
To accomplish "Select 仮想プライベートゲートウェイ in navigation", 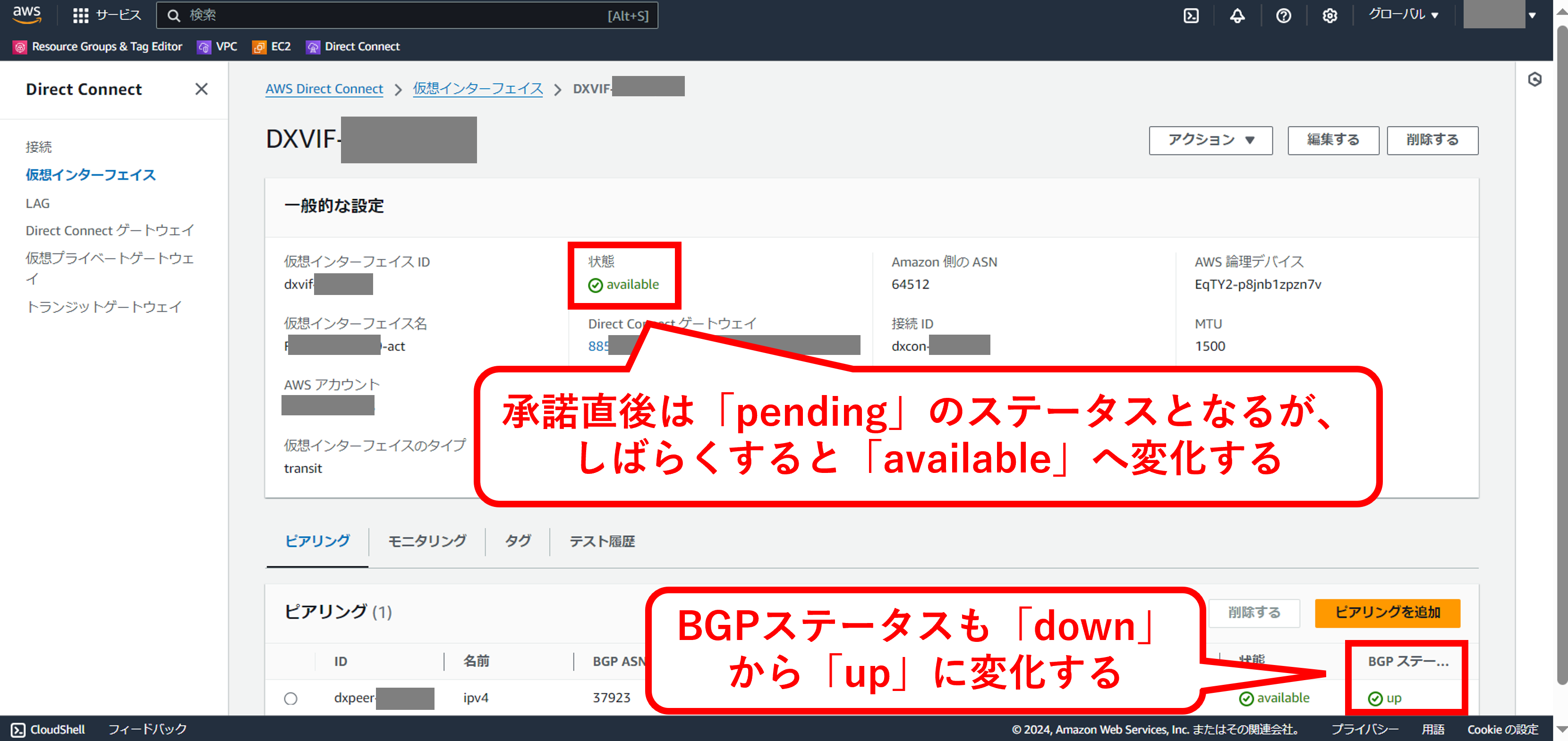I will 110,268.
